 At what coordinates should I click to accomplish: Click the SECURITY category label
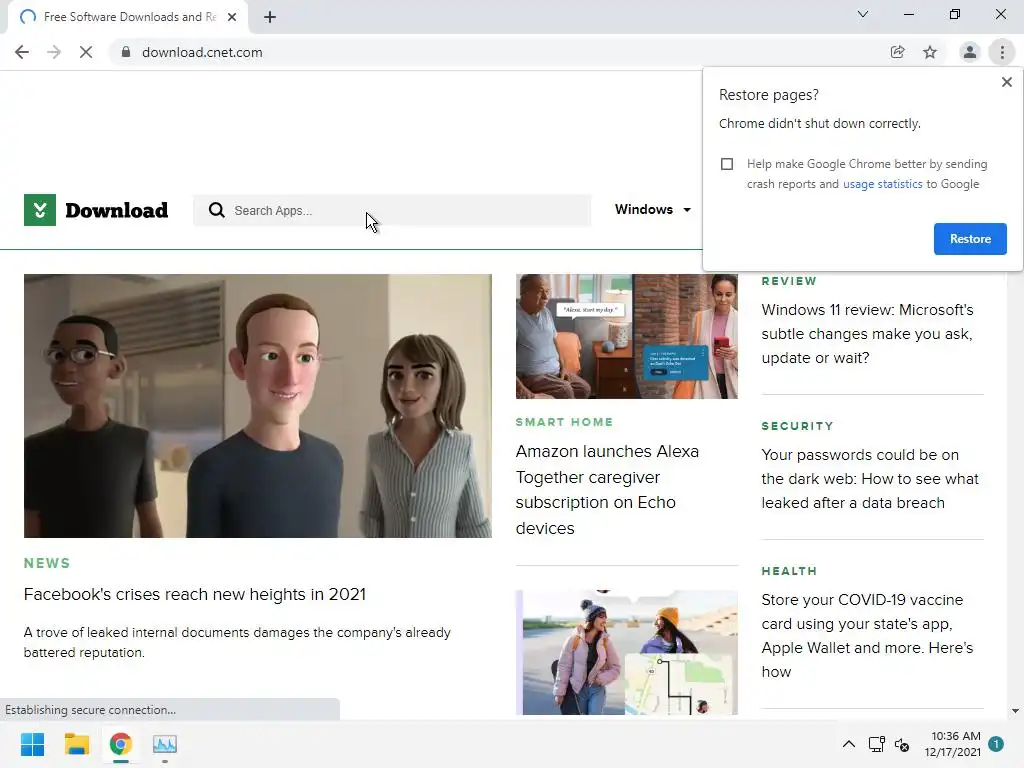797,426
